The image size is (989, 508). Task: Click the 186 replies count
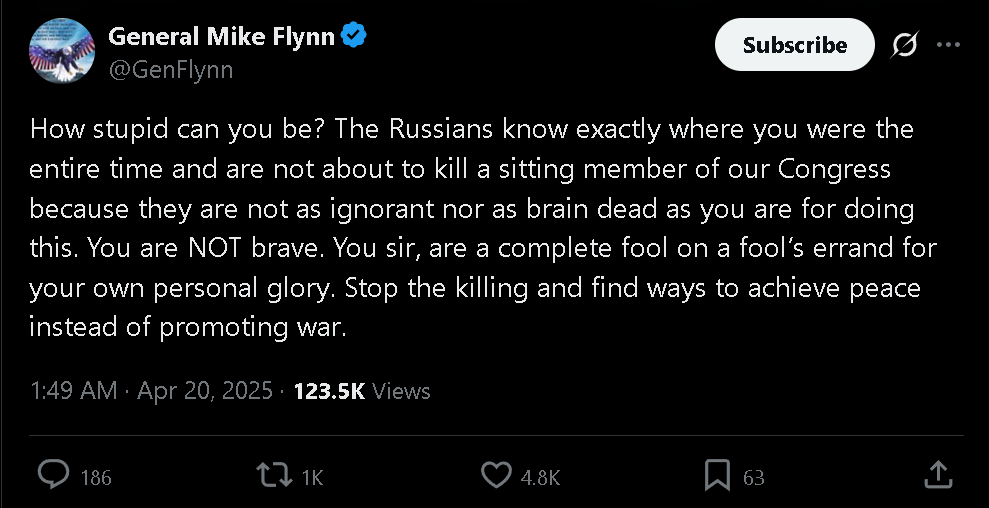point(96,478)
